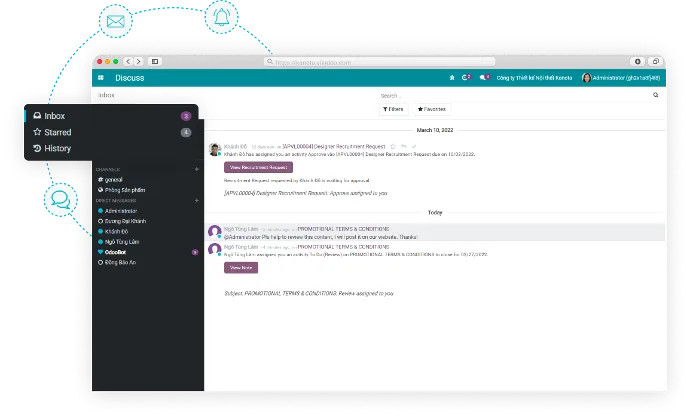690x418 pixels.
Task: Open the browser tab overview icon
Action: click(x=656, y=62)
